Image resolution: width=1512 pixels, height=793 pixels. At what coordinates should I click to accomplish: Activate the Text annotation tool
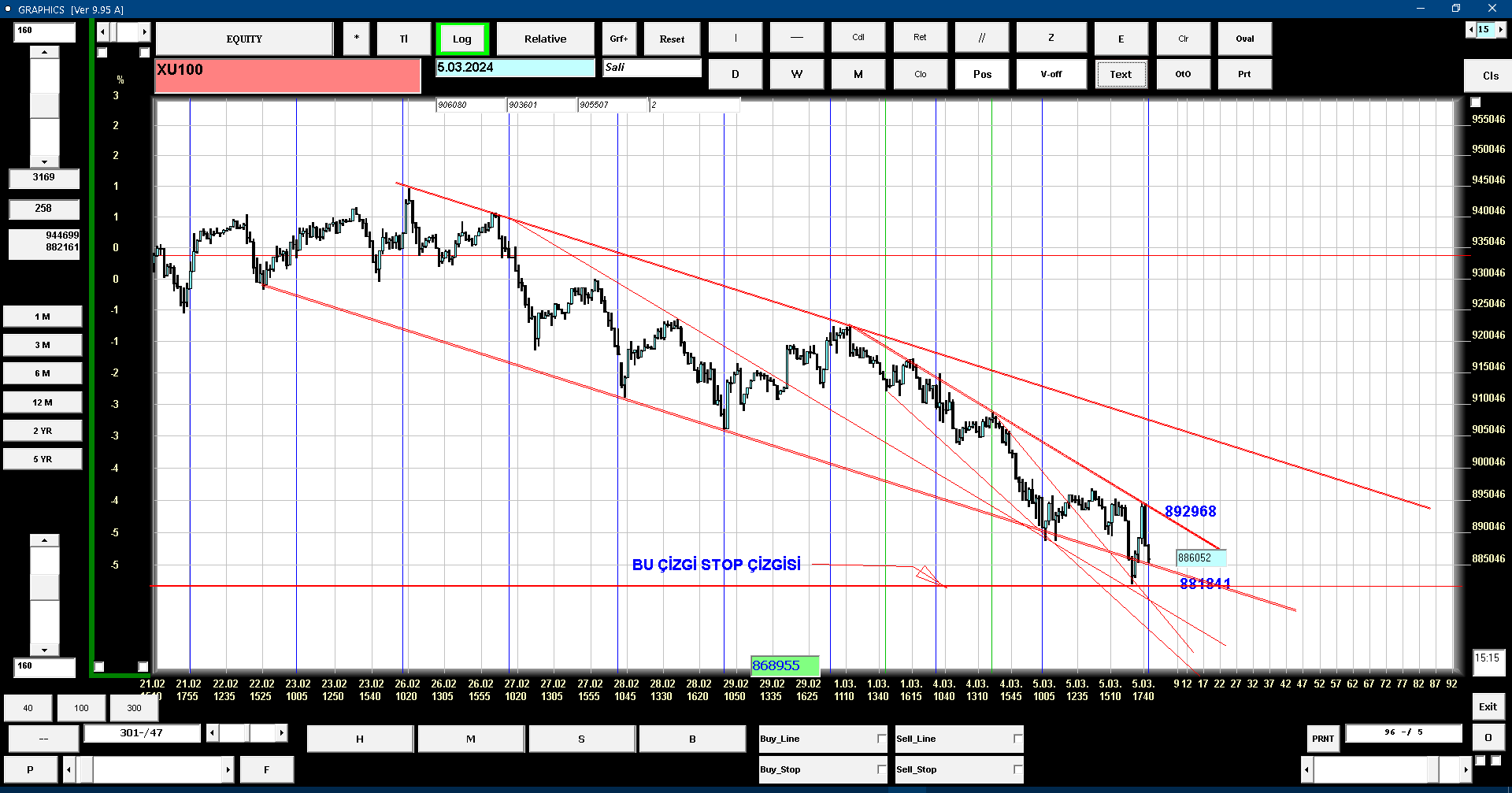(x=1121, y=75)
